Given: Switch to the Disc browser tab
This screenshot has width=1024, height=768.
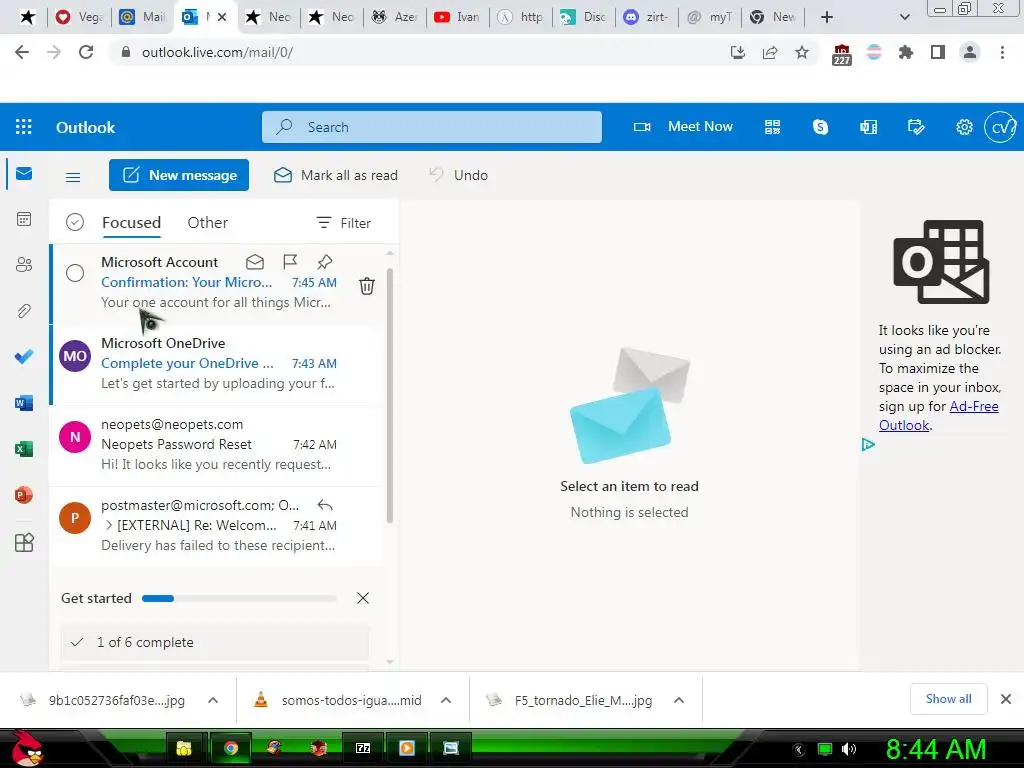Looking at the screenshot, I should coord(583,17).
